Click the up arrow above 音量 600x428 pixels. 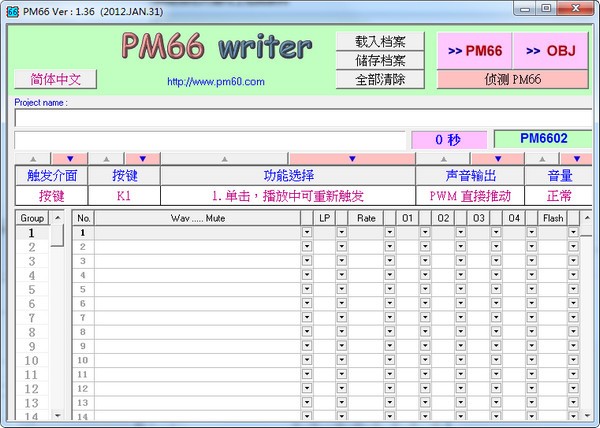coord(542,158)
